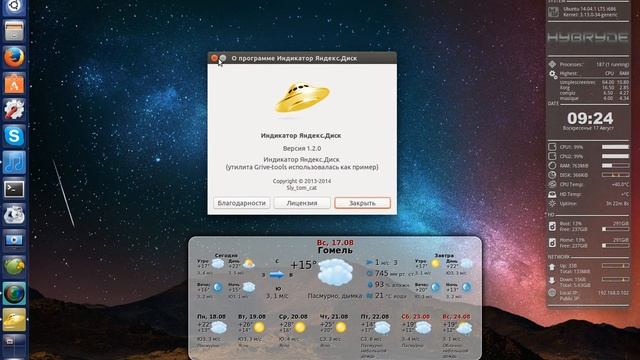Click the Гомель city name in weather widget

(335, 250)
